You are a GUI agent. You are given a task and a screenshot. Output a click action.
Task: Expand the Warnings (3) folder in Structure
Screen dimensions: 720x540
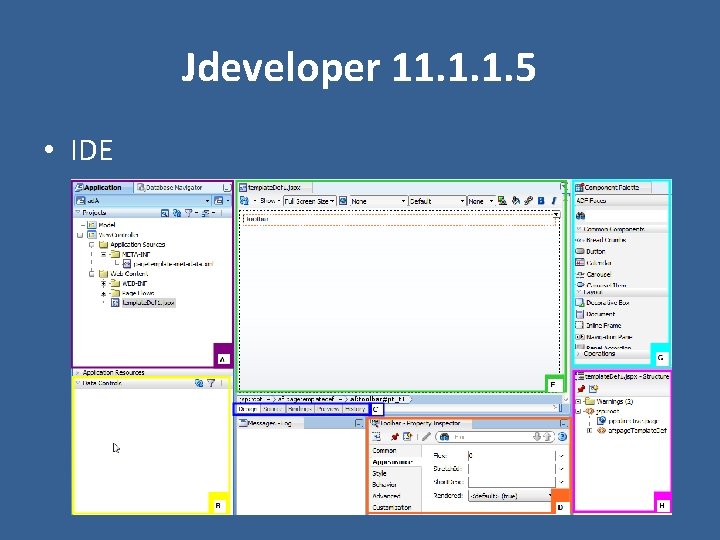point(579,401)
